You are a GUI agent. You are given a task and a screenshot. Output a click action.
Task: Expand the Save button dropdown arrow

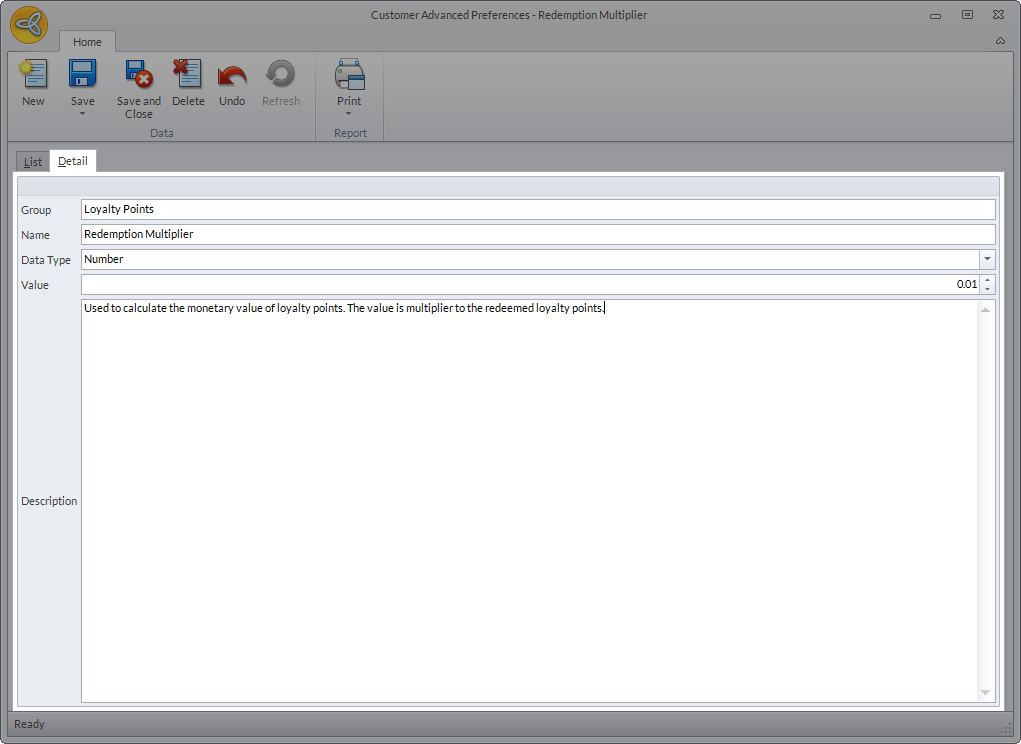(82, 113)
